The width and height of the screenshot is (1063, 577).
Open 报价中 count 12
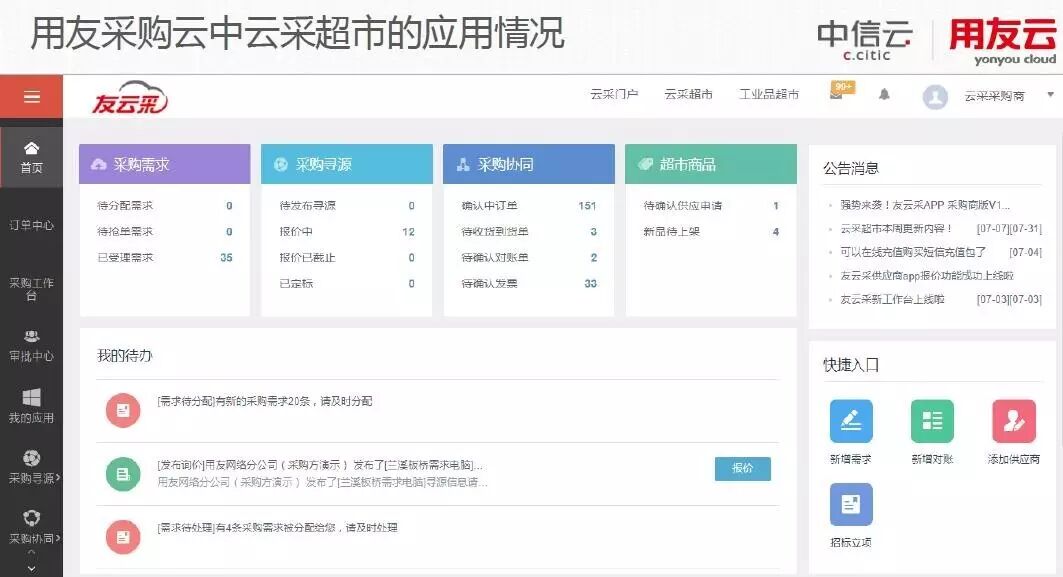408,232
